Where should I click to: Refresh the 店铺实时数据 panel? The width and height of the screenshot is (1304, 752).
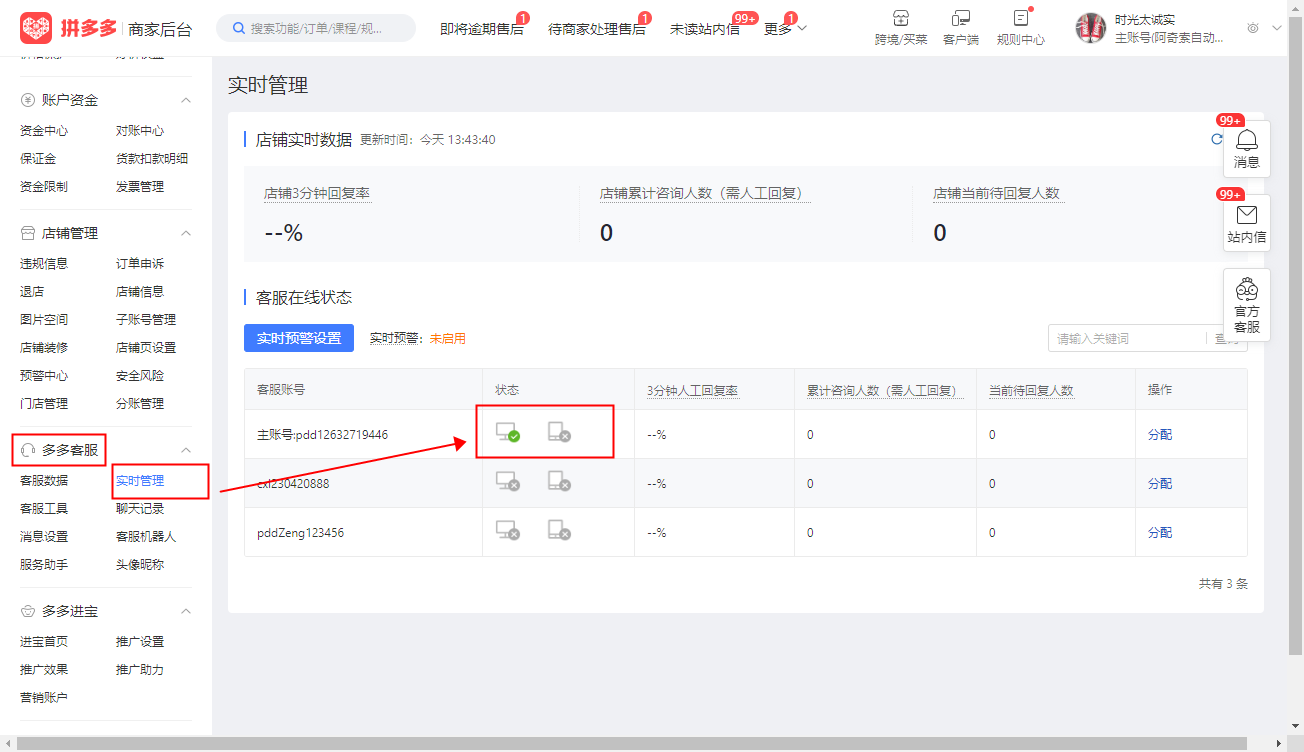coord(1217,139)
